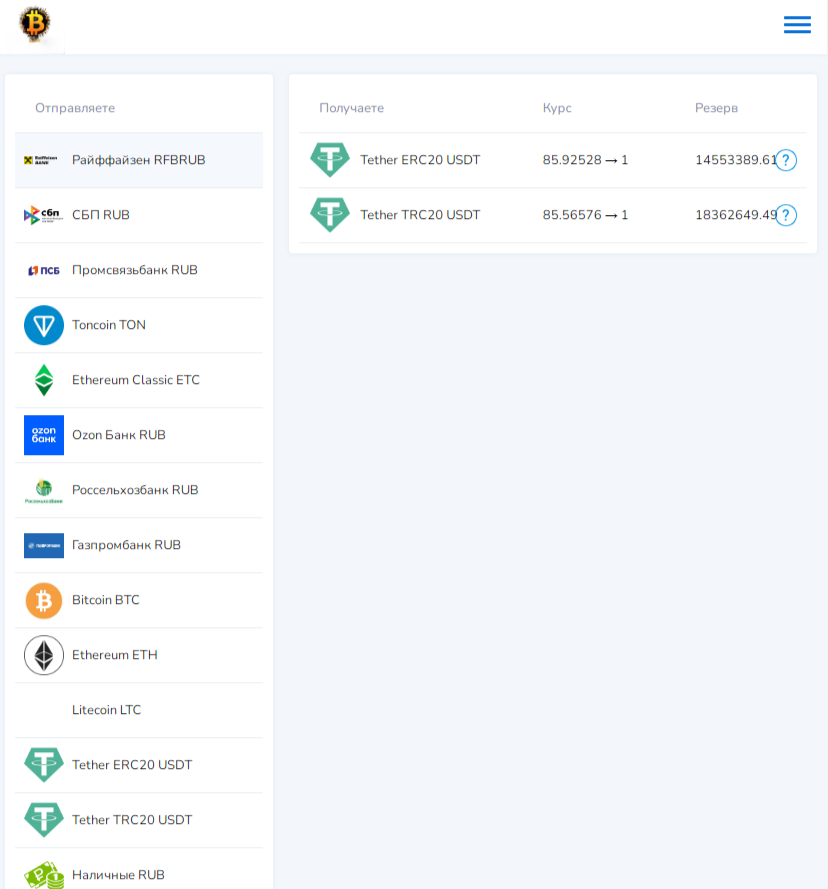The image size is (828, 889).
Task: Click Tether TRC20 icon in send list
Action: click(44, 820)
